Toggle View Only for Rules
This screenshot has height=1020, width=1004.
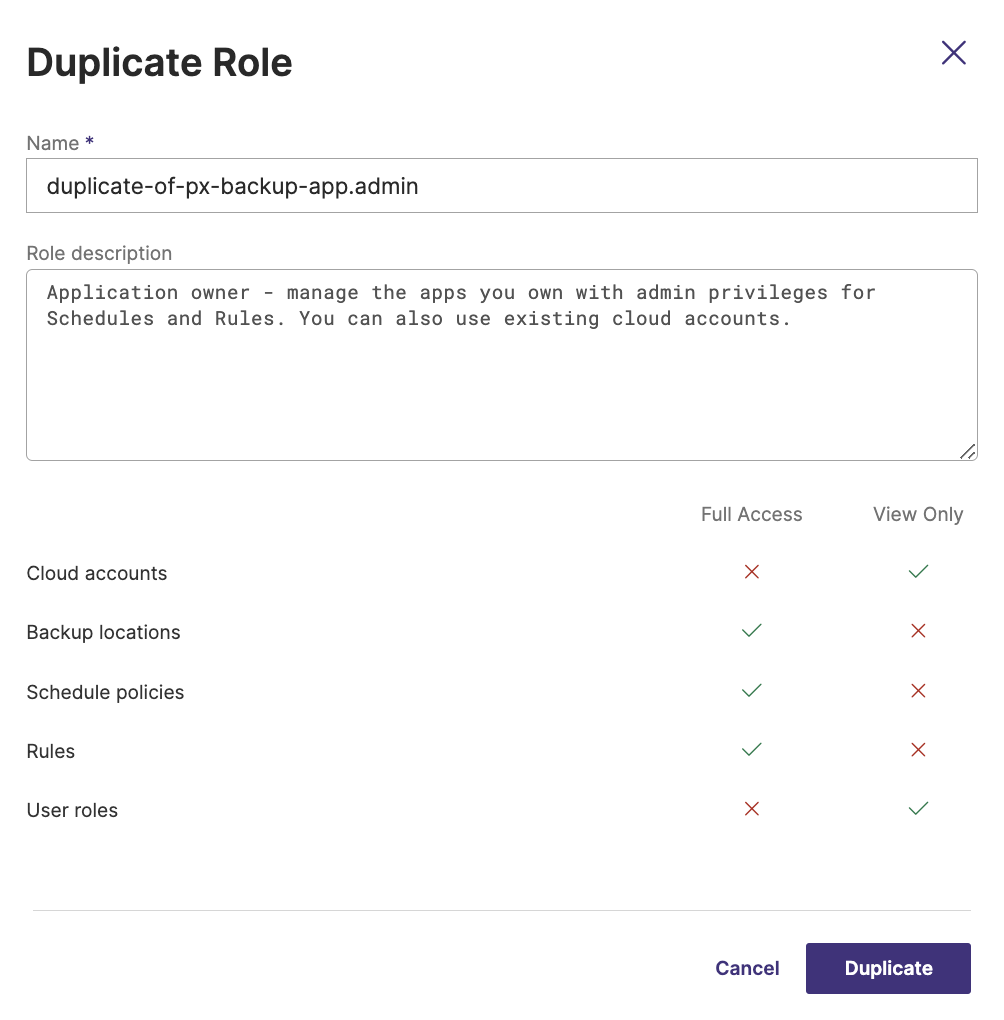point(918,750)
